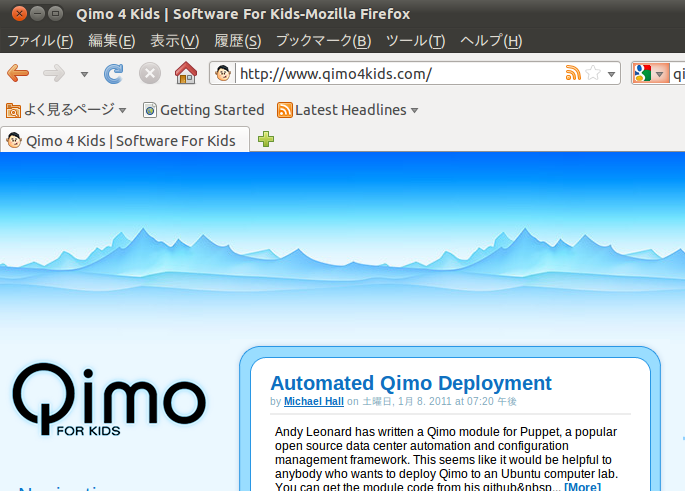Viewport: 685px width, 491px height.
Task: Bookmark this page with the star icon
Action: [x=593, y=73]
